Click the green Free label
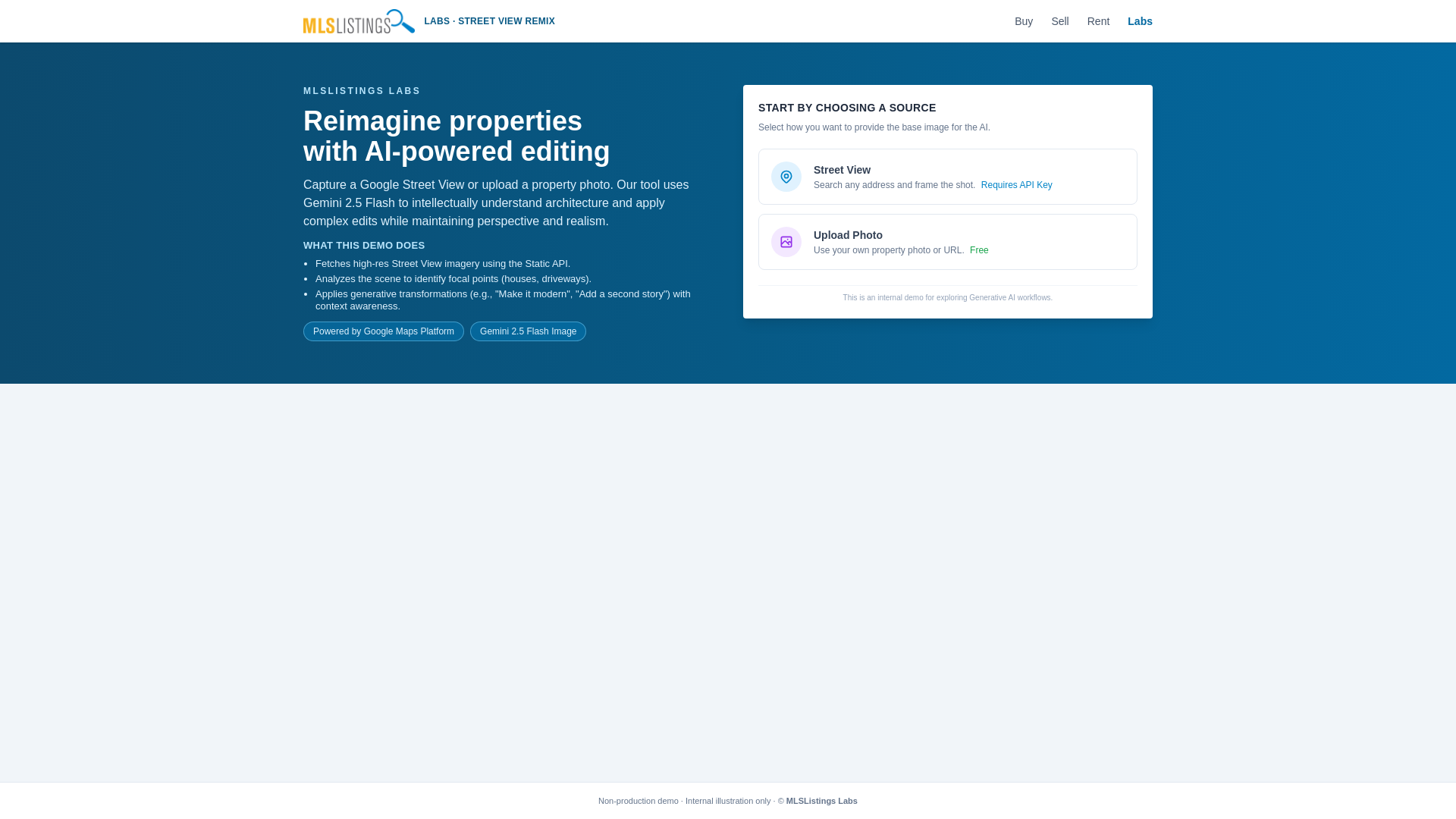Viewport: 1456px width, 819px height. 979,250
